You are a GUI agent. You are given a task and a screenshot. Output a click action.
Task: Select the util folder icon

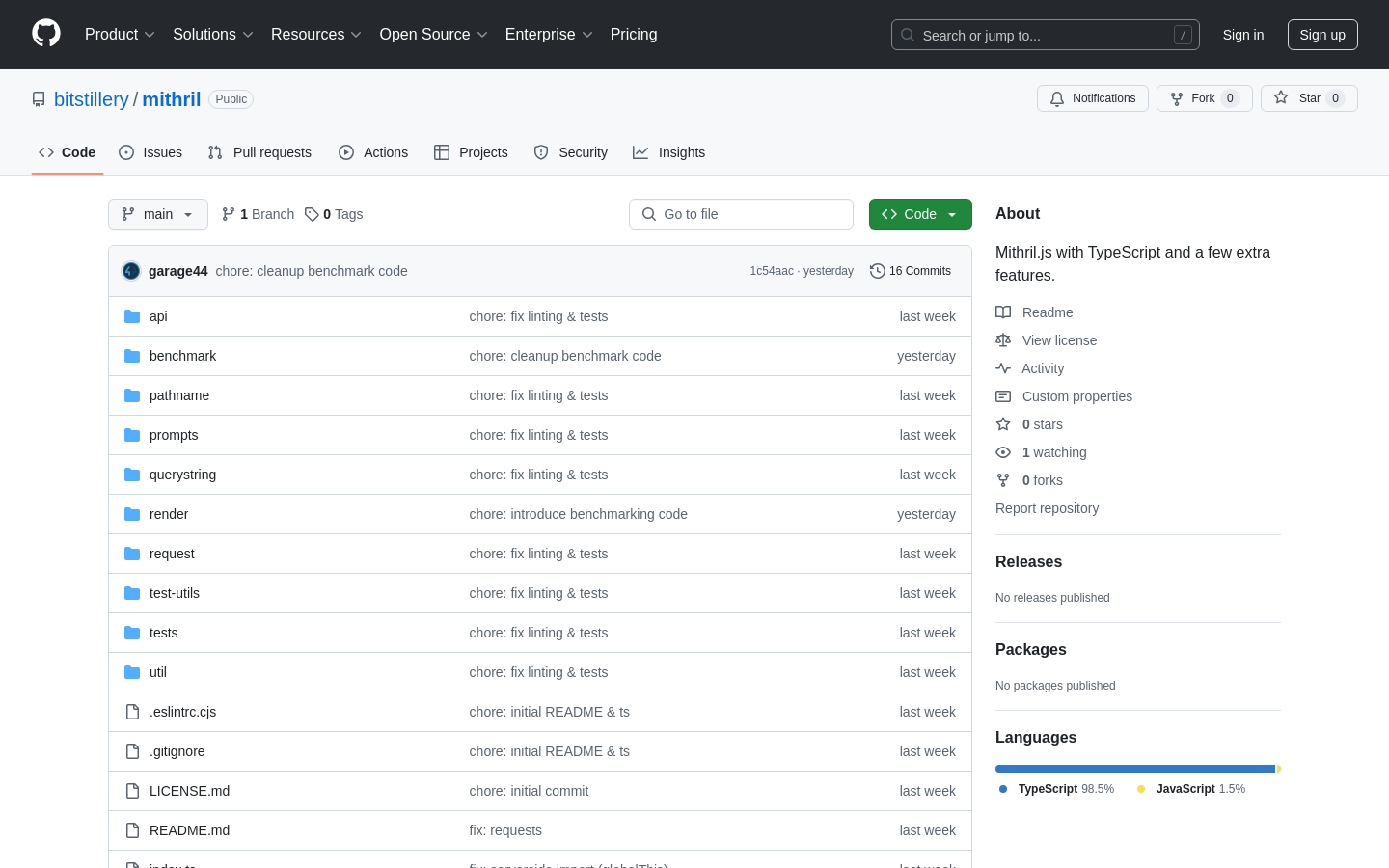pos(132,672)
